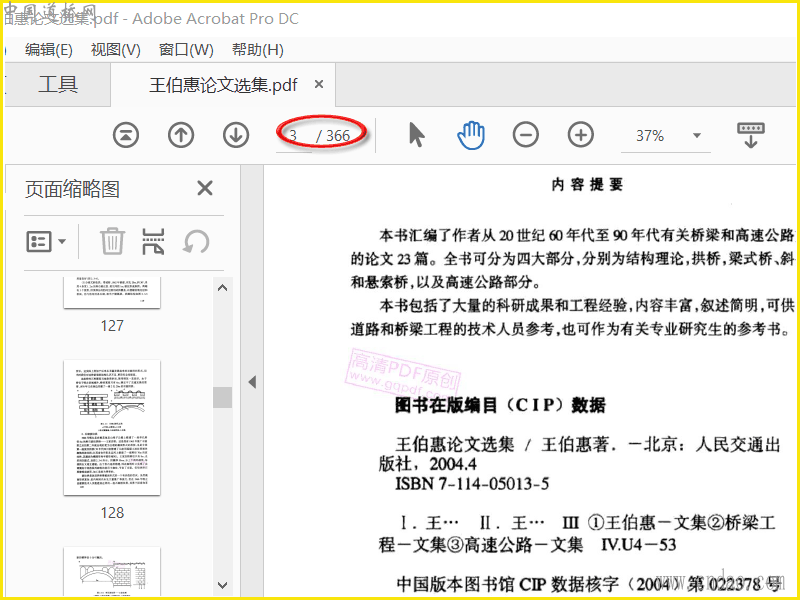The height and width of the screenshot is (600, 800).
Task: Click the 页面缩略图 panel title
Action: pos(72,189)
